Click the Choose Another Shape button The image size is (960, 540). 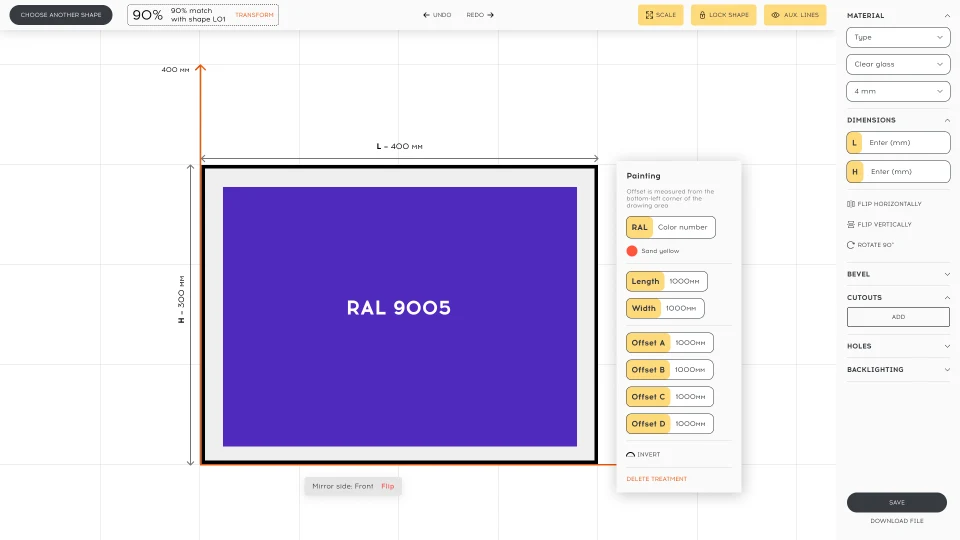[61, 15]
